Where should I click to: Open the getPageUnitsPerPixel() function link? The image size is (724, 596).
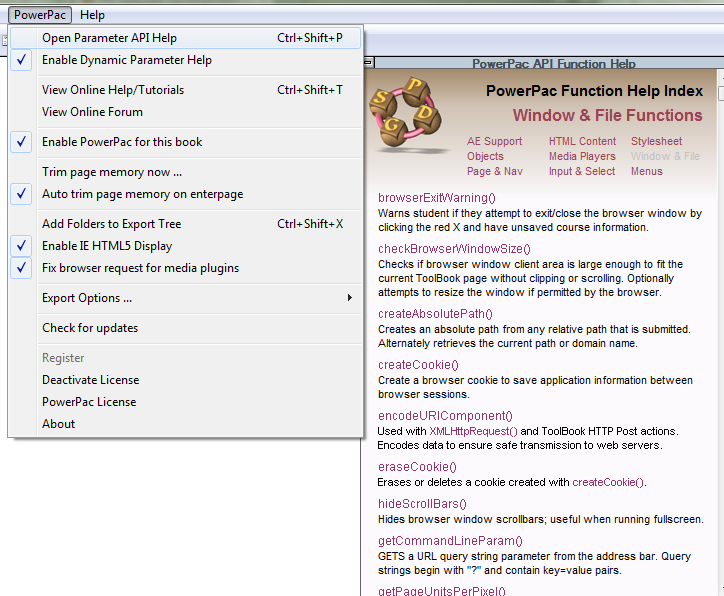tap(442, 591)
